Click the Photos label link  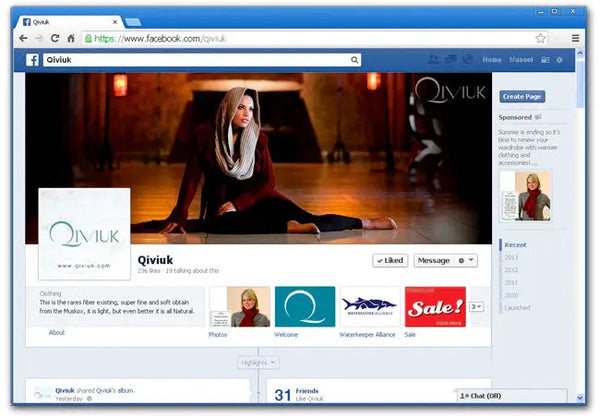[x=218, y=334]
